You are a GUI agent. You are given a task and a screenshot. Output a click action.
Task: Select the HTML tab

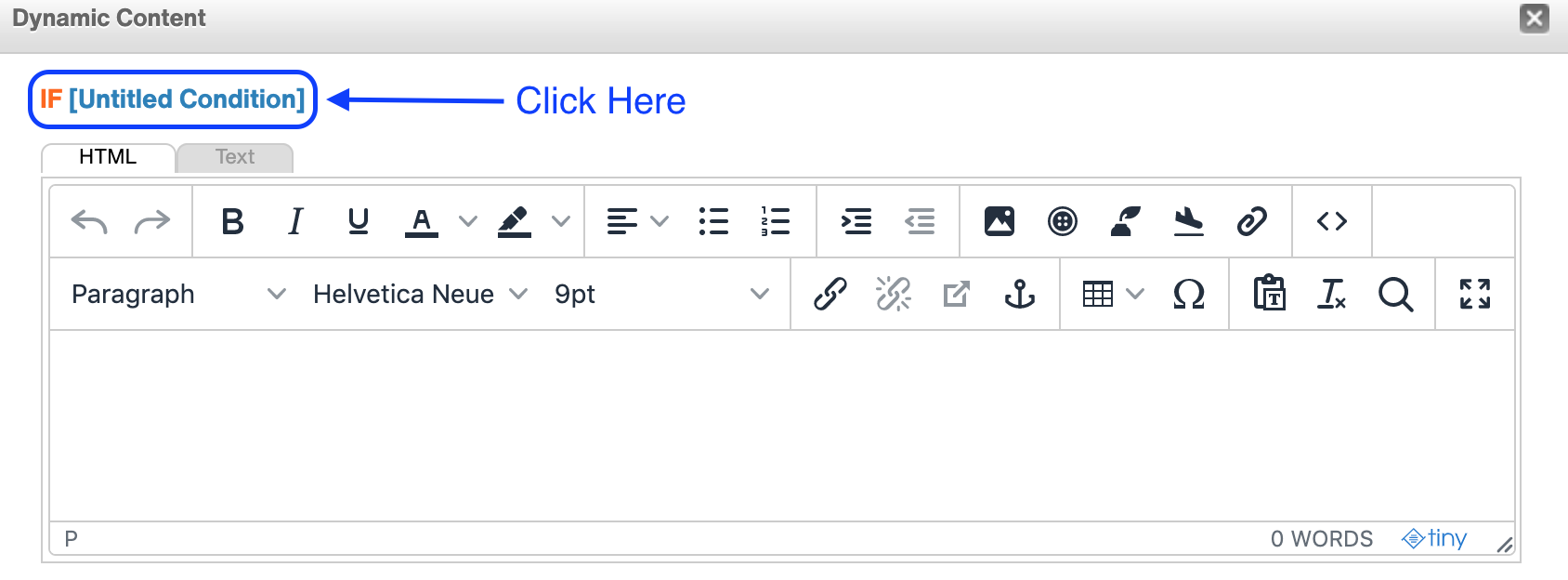[108, 157]
